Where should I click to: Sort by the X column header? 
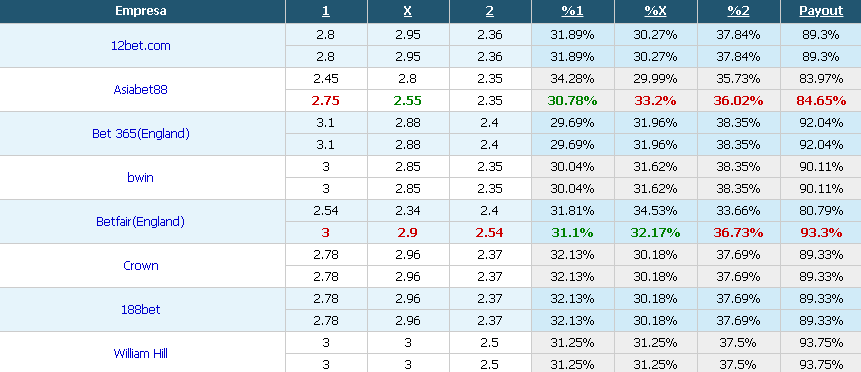point(408,11)
